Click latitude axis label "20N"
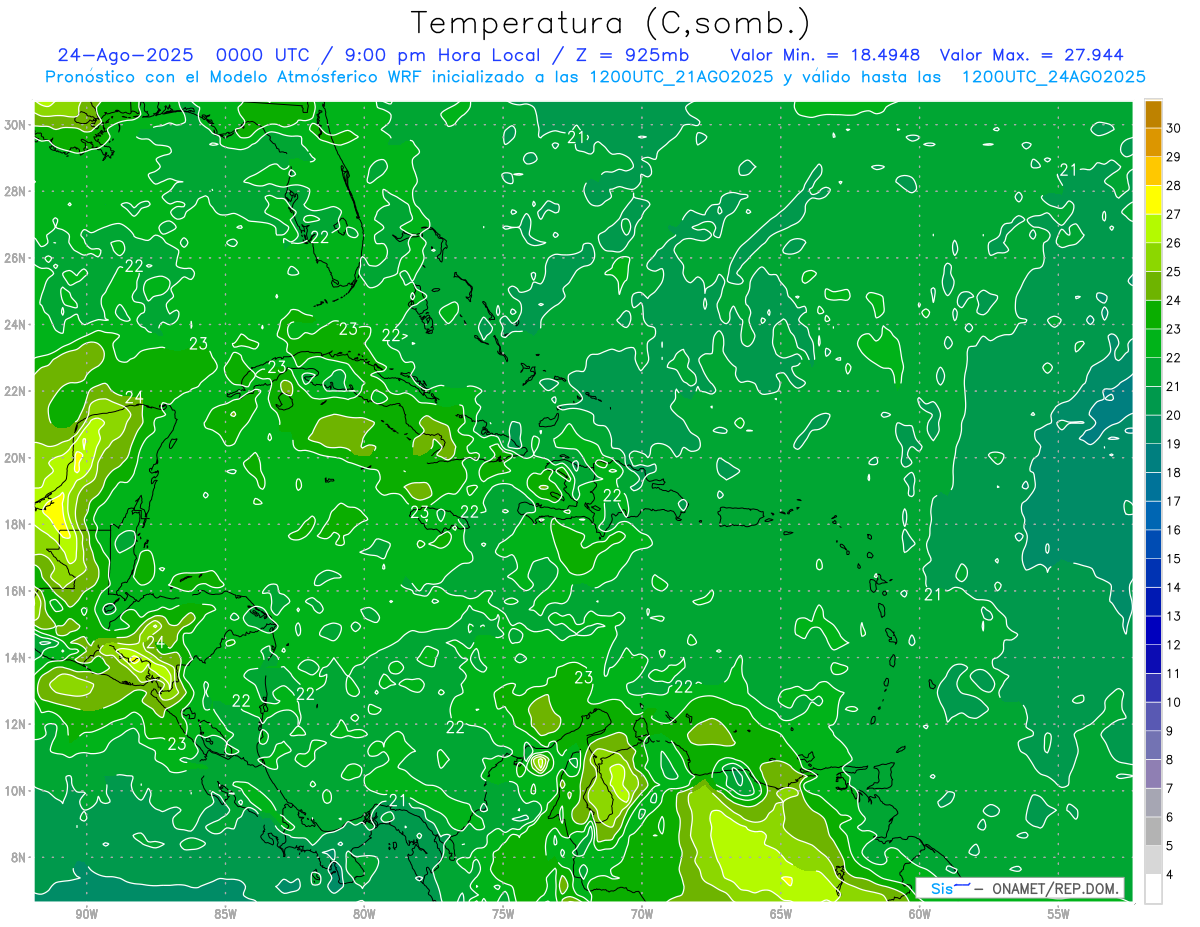 [15, 458]
